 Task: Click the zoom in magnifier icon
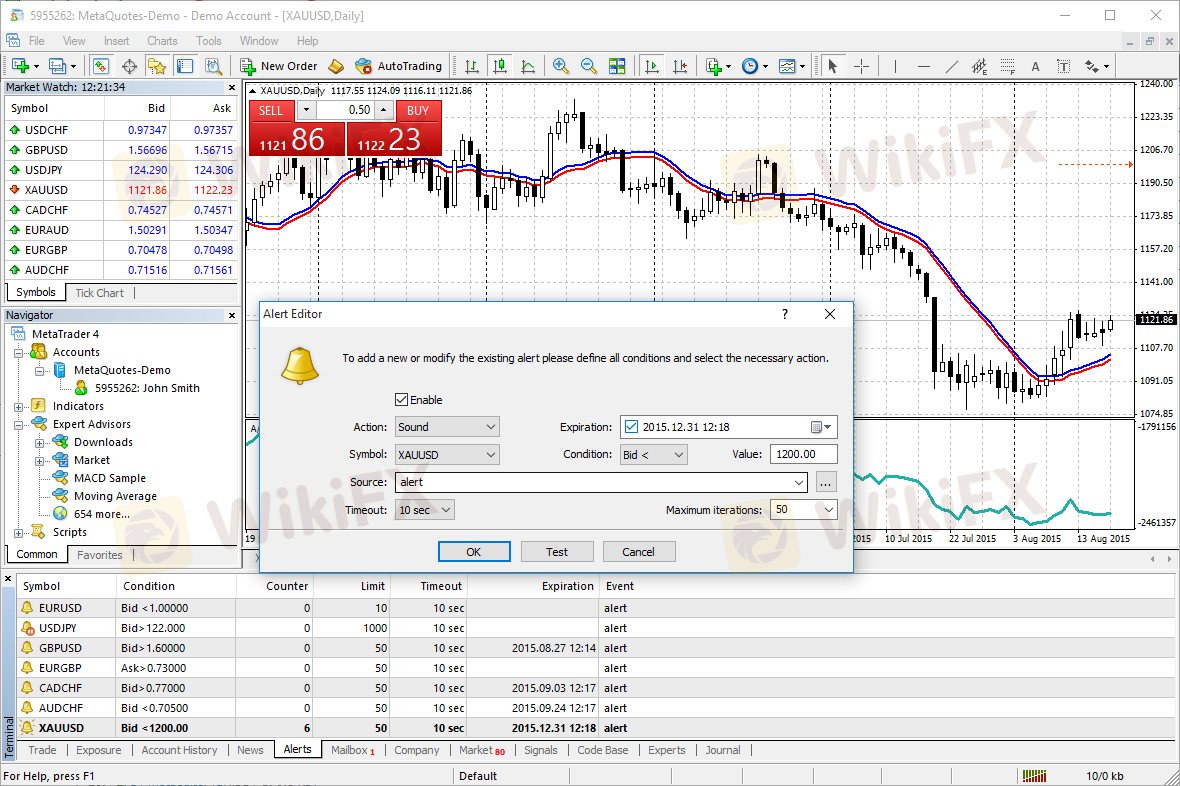click(x=561, y=66)
